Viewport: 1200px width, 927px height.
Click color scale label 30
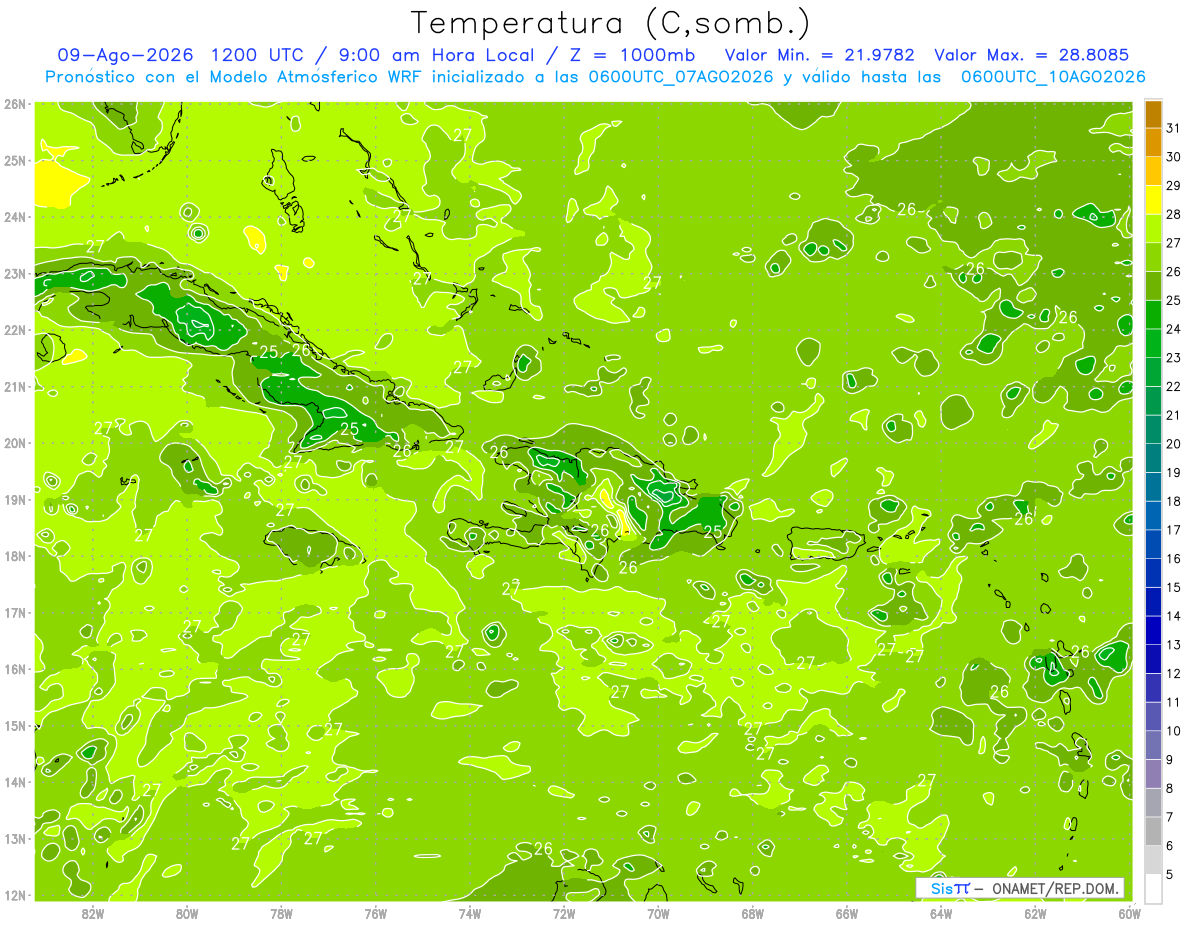(1173, 157)
